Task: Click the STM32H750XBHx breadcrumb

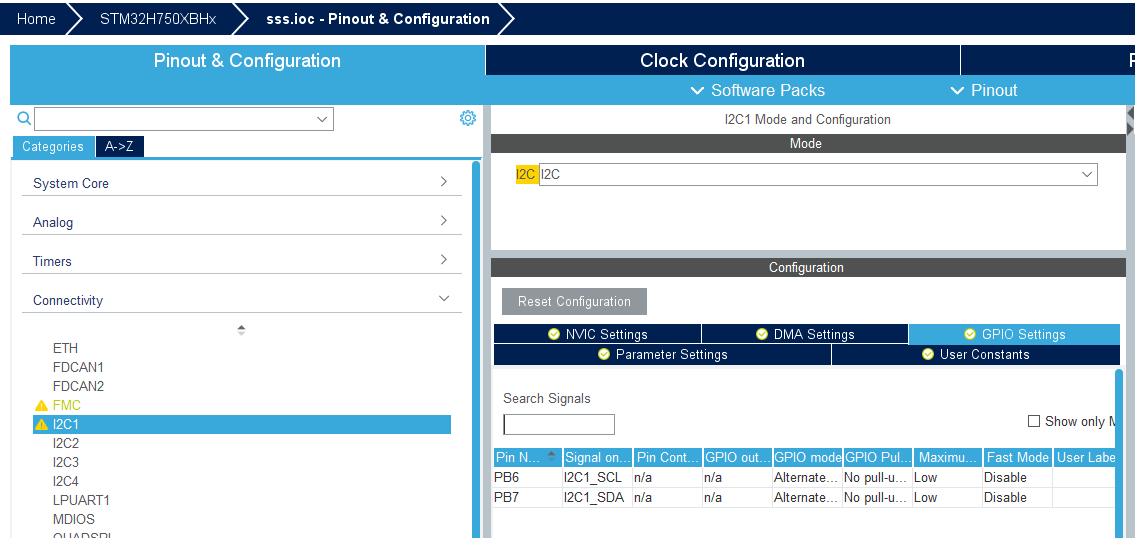Action: pyautogui.click(x=158, y=19)
